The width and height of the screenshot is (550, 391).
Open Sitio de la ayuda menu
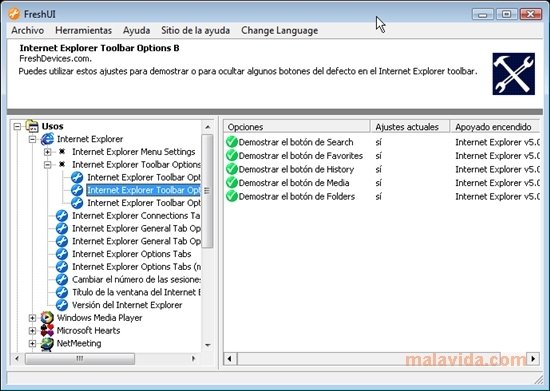pyautogui.click(x=195, y=31)
